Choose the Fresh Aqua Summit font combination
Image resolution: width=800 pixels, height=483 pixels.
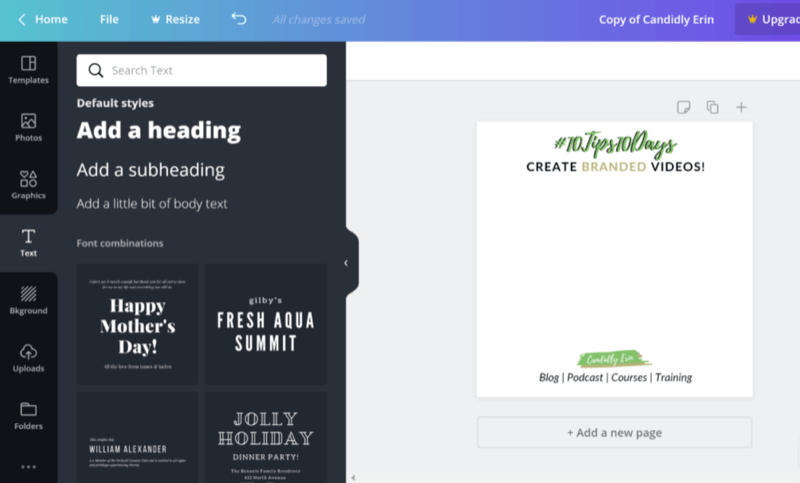click(266, 324)
